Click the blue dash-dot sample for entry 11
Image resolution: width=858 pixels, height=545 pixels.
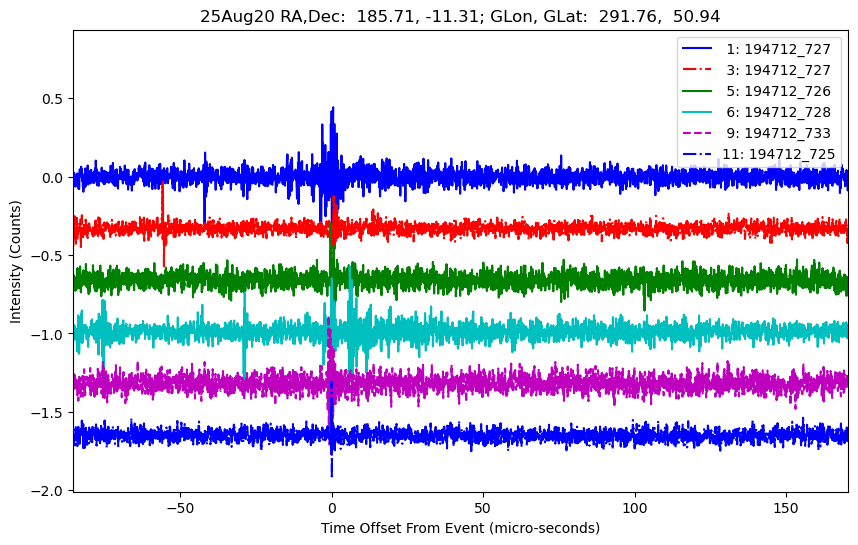pyautogui.click(x=697, y=153)
